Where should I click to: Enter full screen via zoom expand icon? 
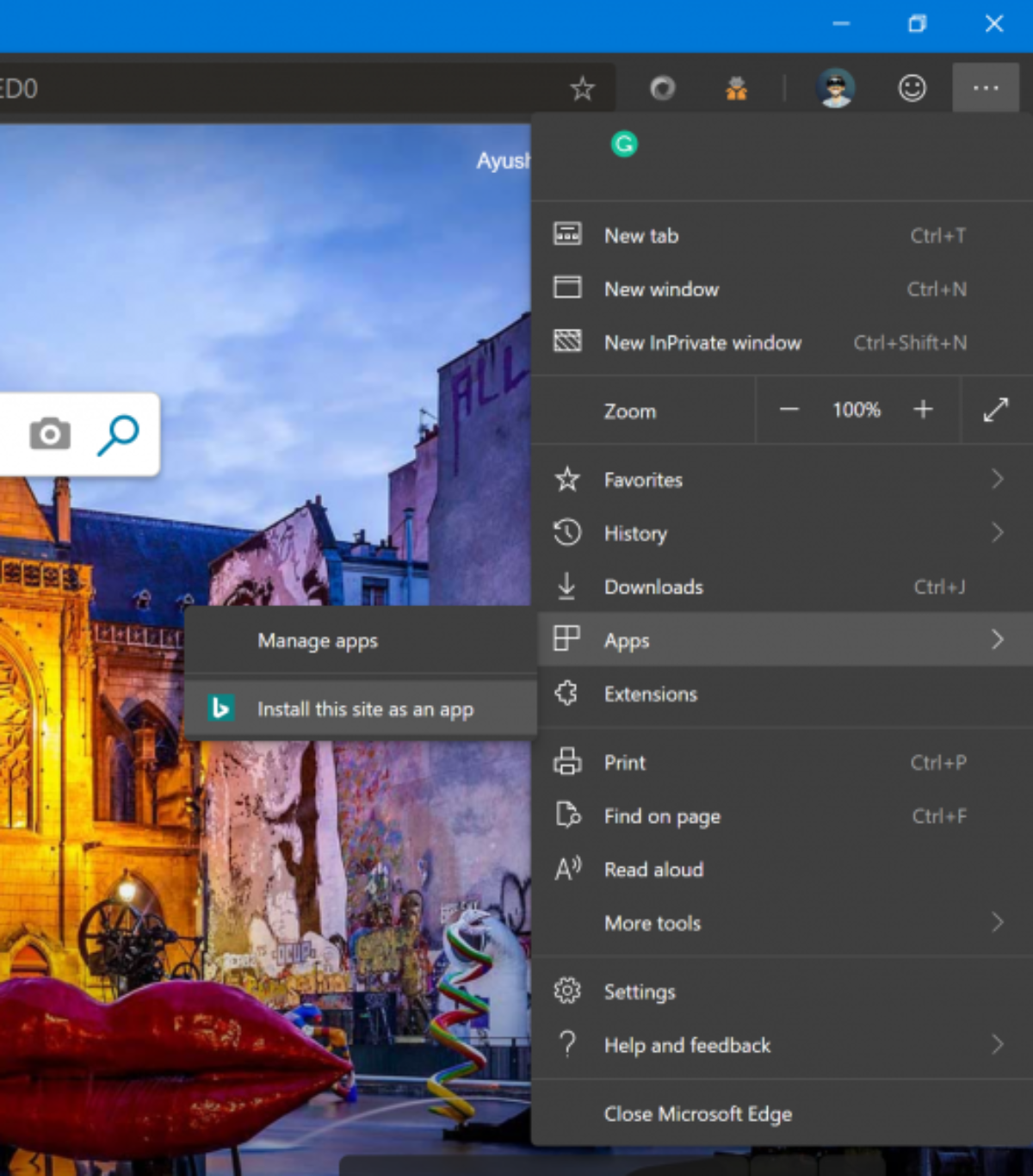point(996,410)
